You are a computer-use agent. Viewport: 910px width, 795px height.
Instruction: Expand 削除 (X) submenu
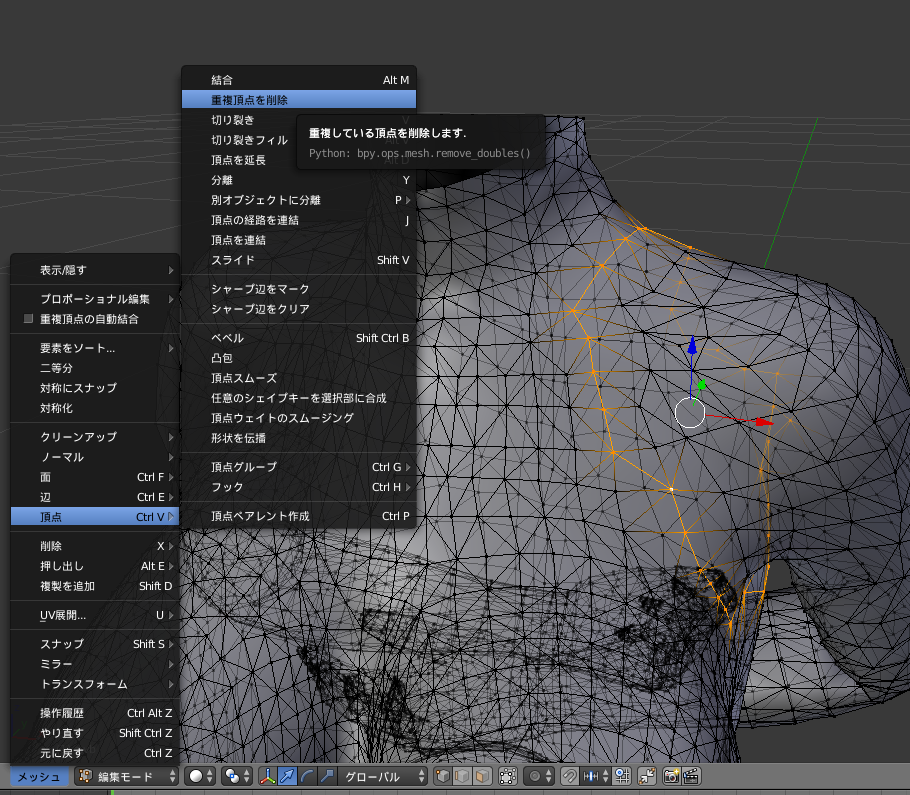[95, 546]
